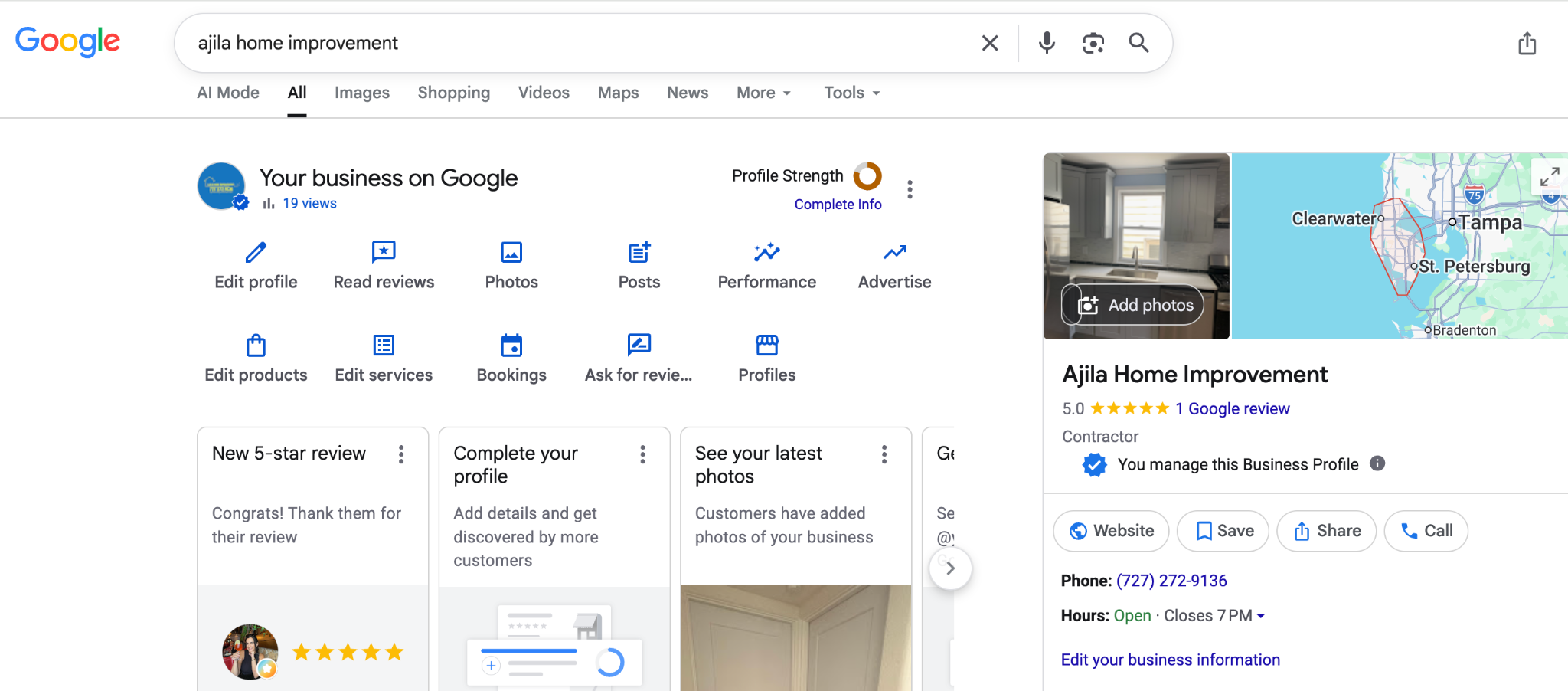1568x691 pixels.
Task: Open Edit products bag icon
Action: click(x=256, y=345)
